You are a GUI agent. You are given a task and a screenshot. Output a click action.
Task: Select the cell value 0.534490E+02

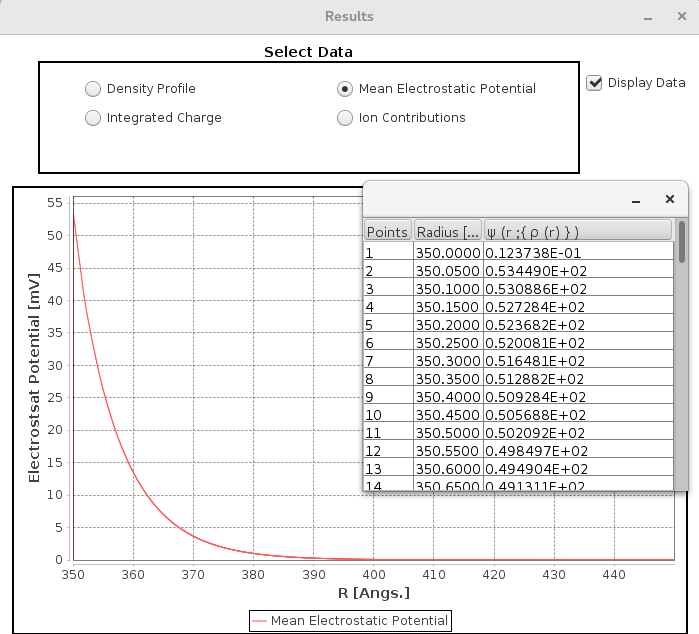point(578,270)
